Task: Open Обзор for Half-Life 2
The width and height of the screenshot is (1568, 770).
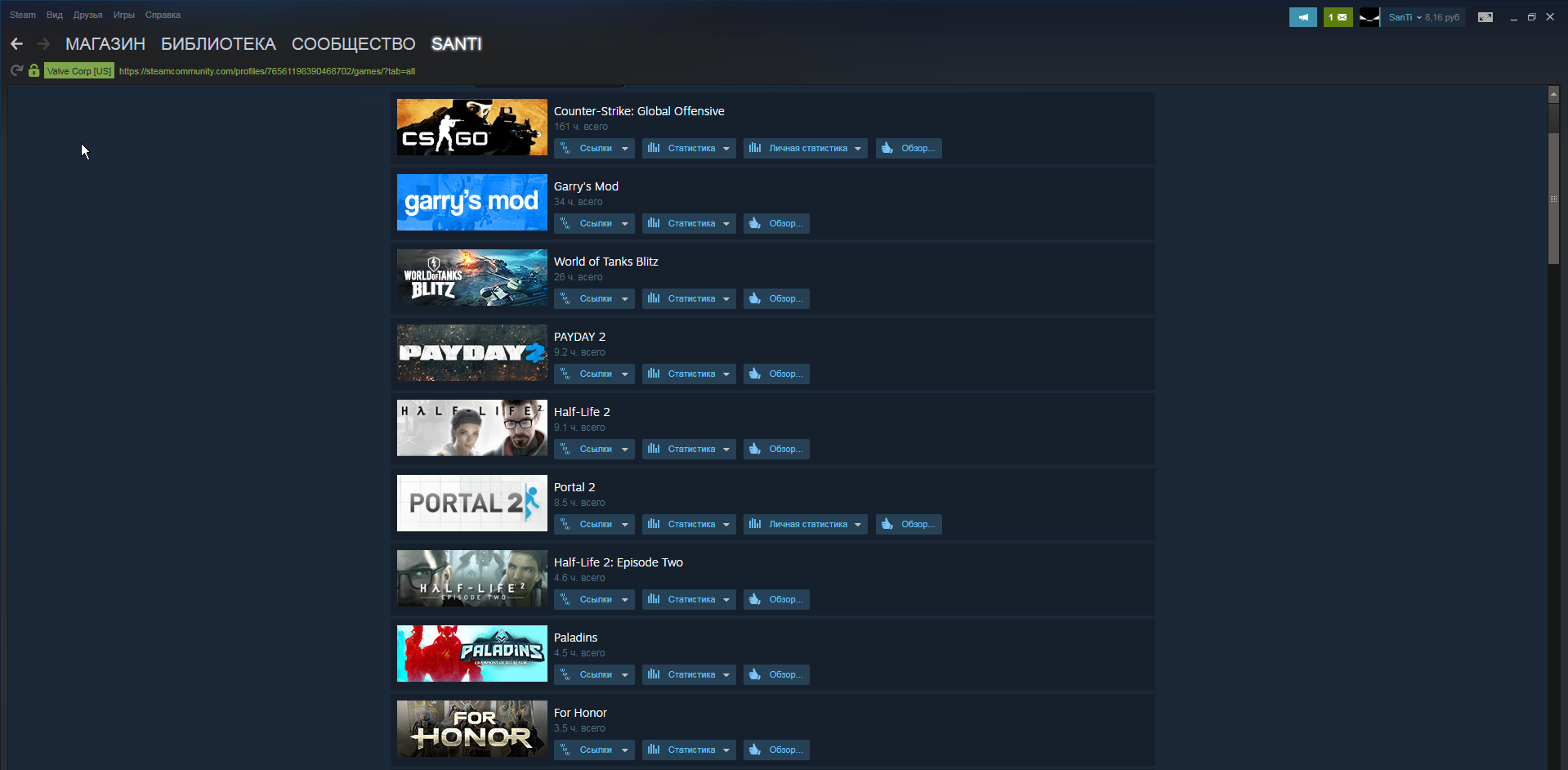Action: (776, 449)
